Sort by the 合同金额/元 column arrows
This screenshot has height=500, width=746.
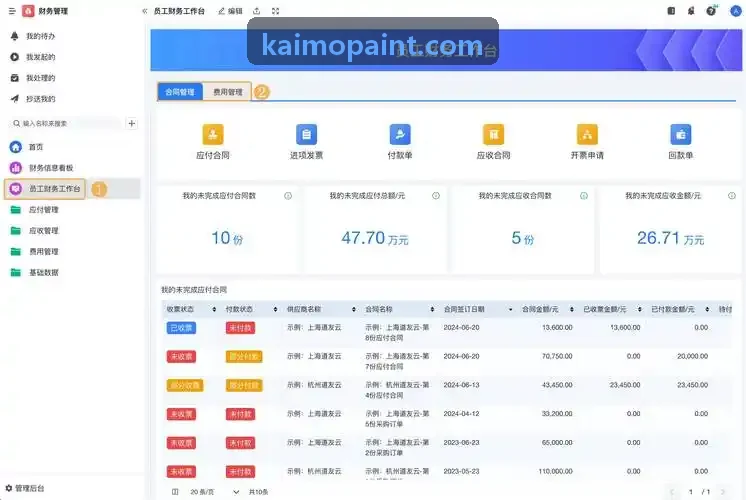tap(571, 309)
